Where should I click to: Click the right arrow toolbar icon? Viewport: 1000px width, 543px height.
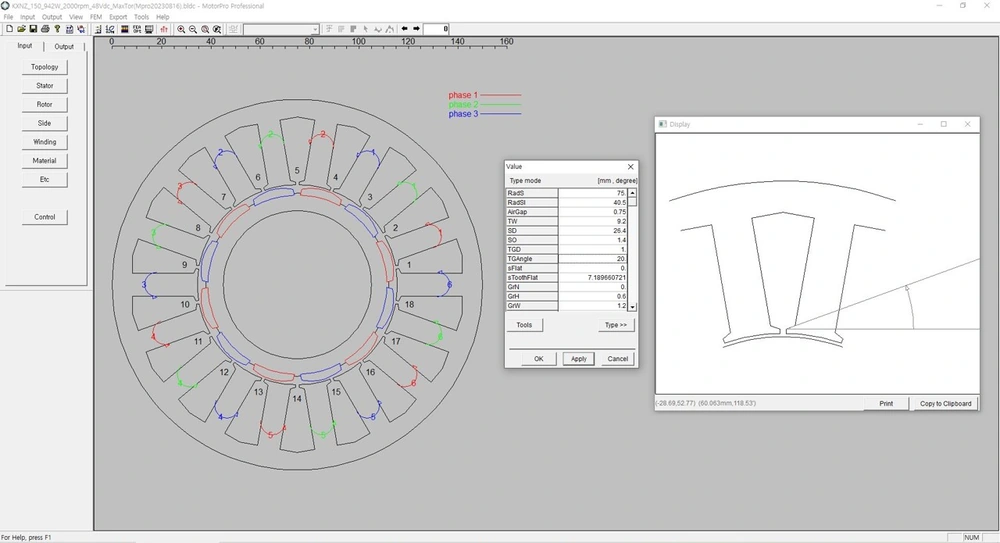tap(416, 29)
